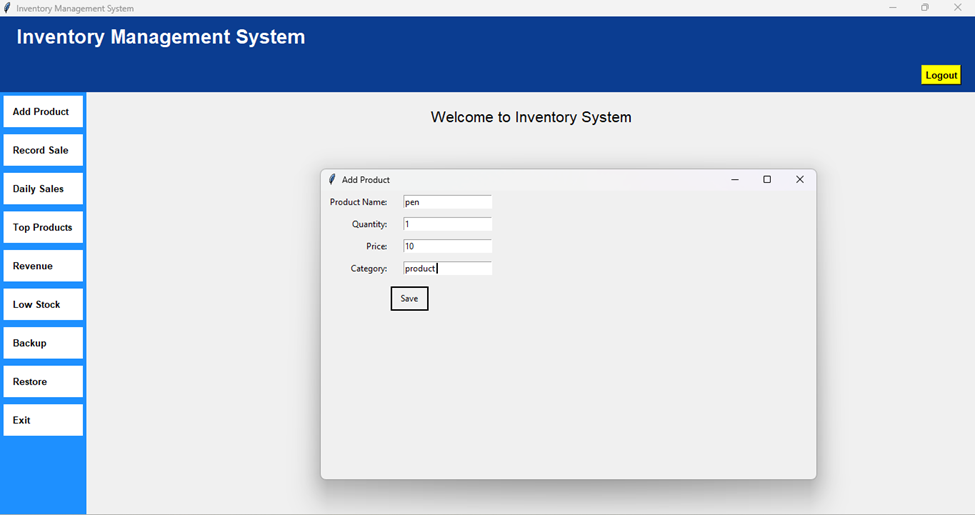Click the Category text field

[447, 268]
